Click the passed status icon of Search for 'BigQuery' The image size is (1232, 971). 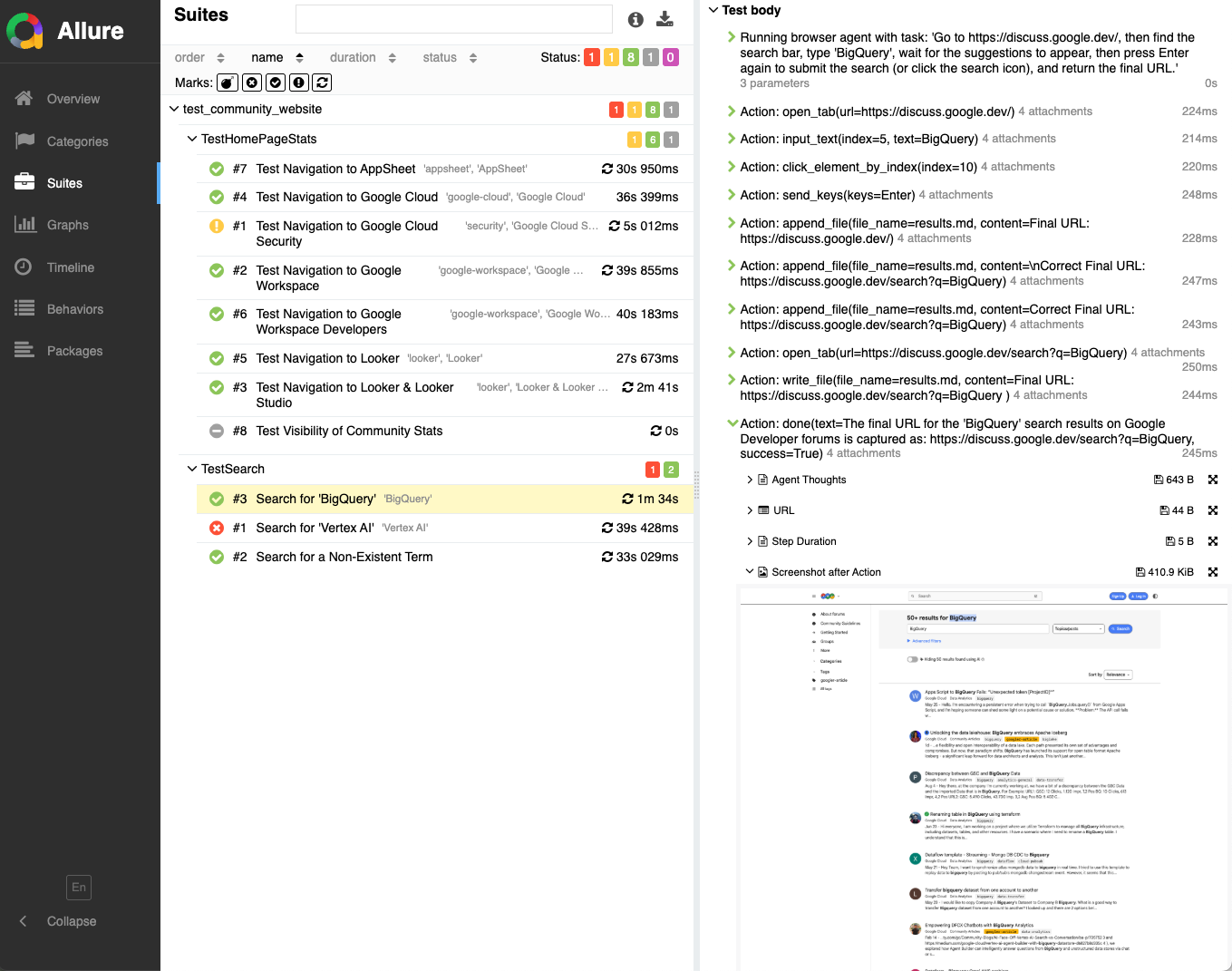[217, 499]
